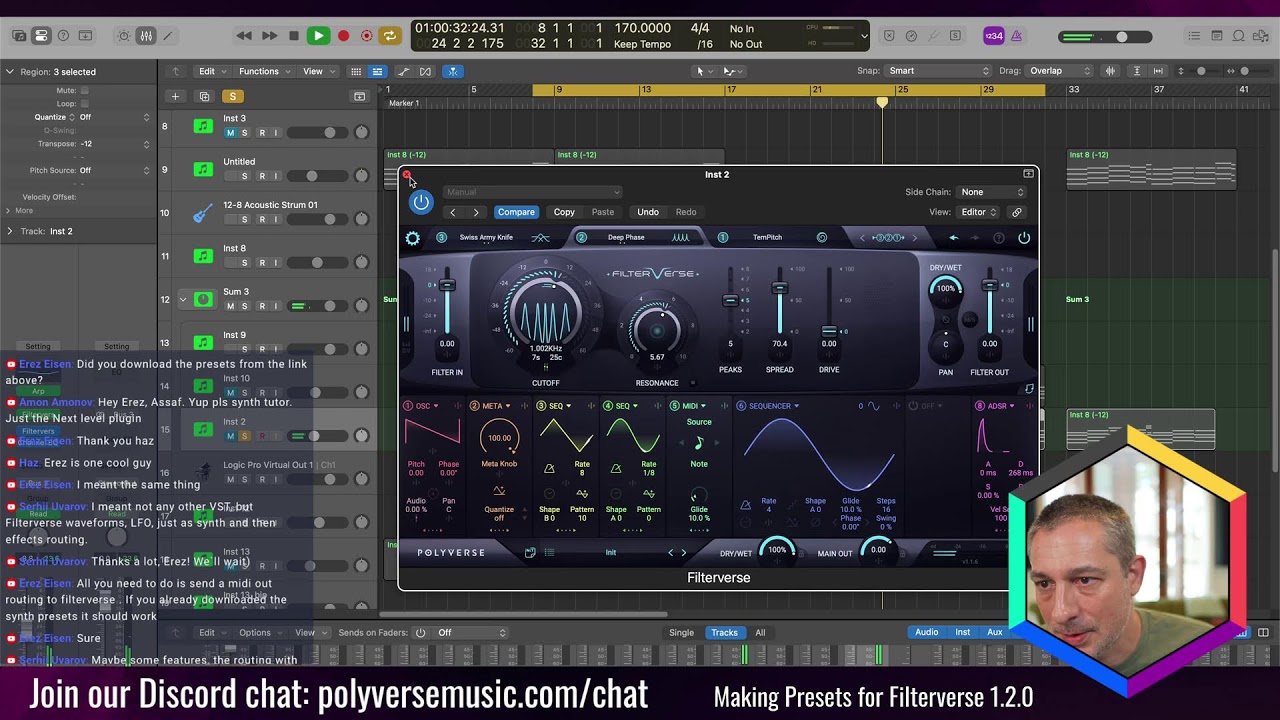Open the Logic Pro library icon
This screenshot has width=1280, height=720.
tap(19, 36)
